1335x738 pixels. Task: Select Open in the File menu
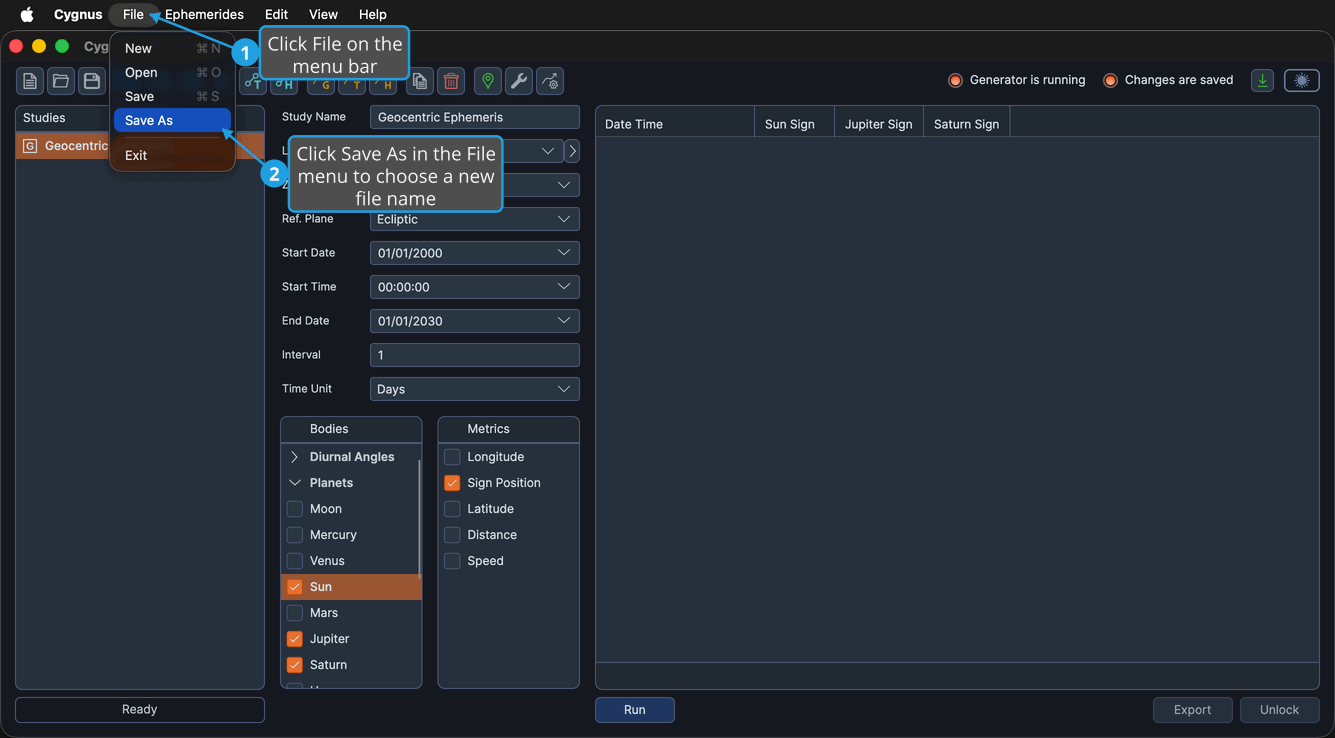[x=172, y=72]
